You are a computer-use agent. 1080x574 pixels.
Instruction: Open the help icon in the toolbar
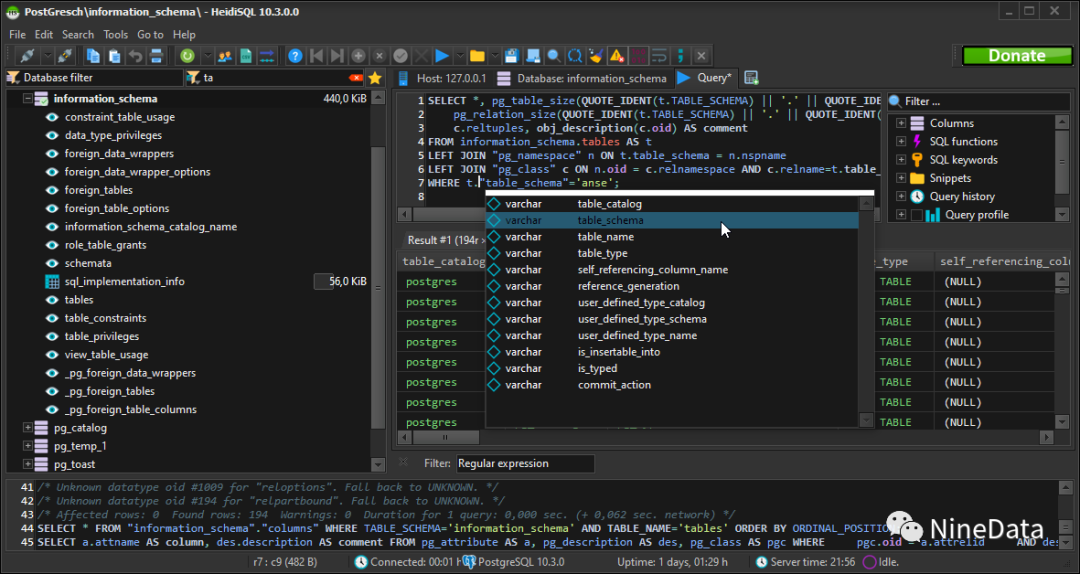295,56
